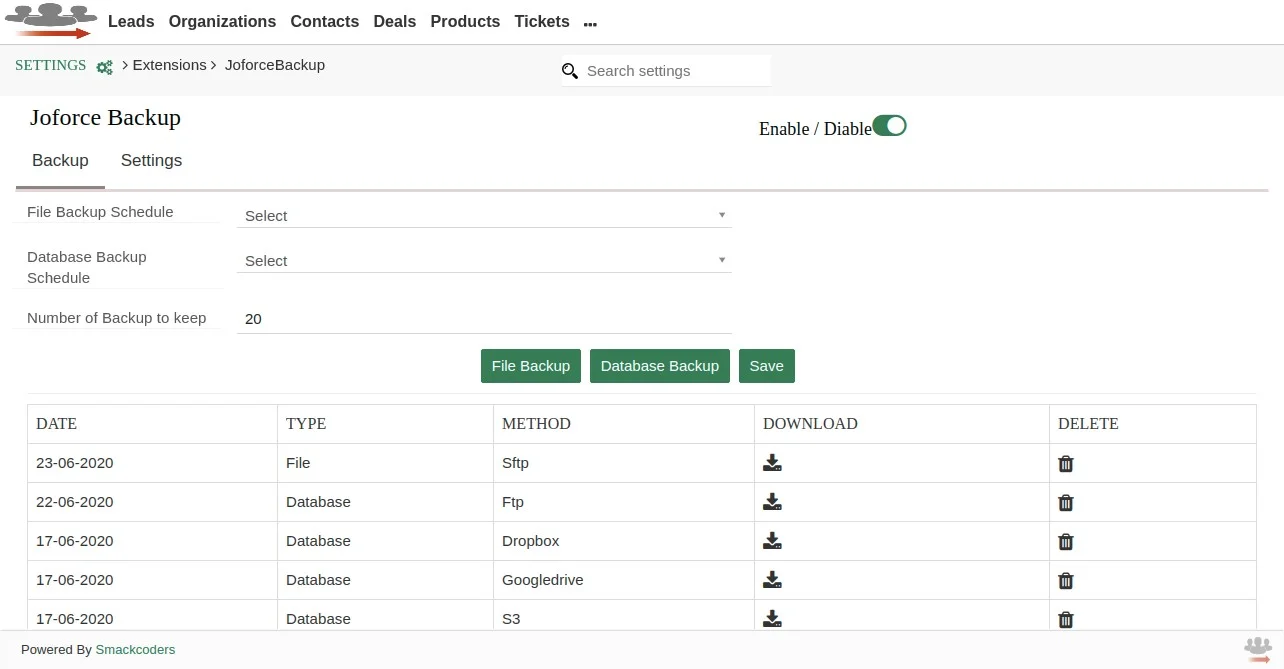Download the Sftp file backup from 23-06-2020

click(x=772, y=462)
